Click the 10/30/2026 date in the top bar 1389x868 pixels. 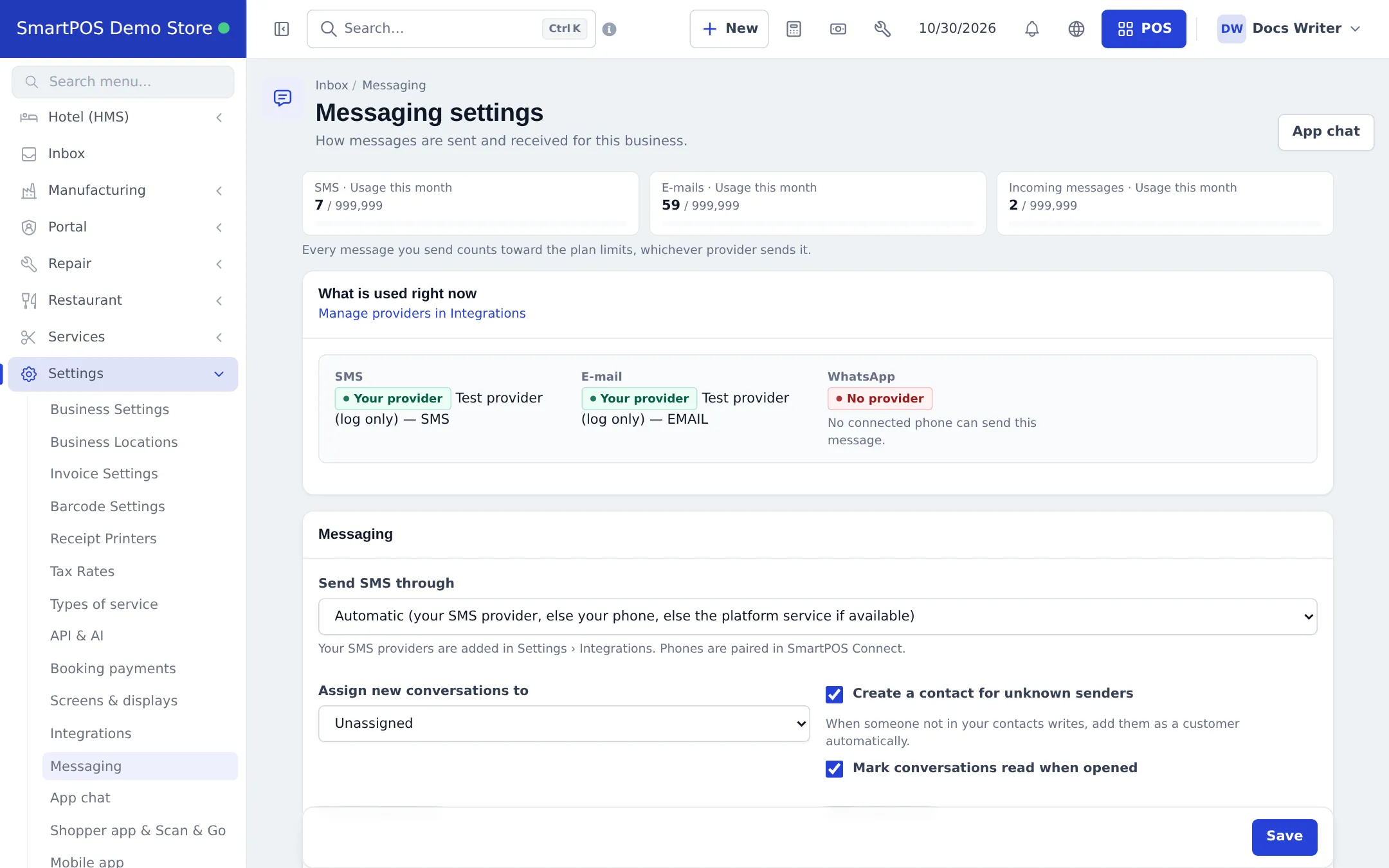pyautogui.click(x=957, y=29)
